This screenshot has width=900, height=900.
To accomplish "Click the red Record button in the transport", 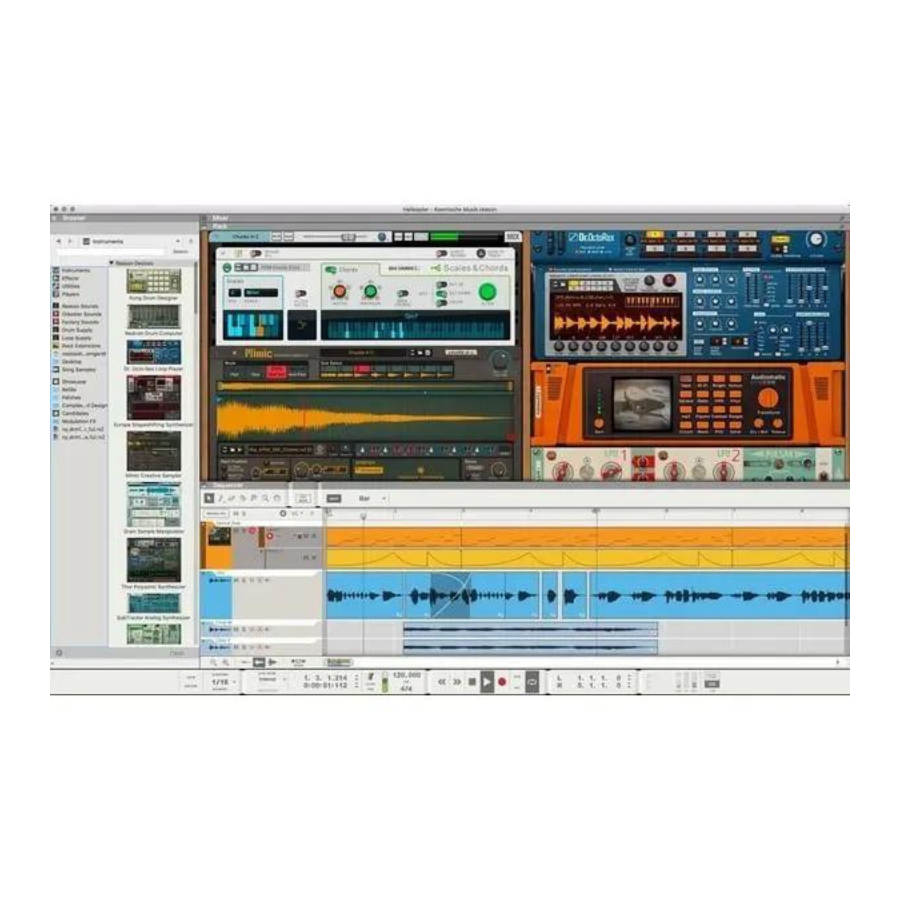I will 502,682.
